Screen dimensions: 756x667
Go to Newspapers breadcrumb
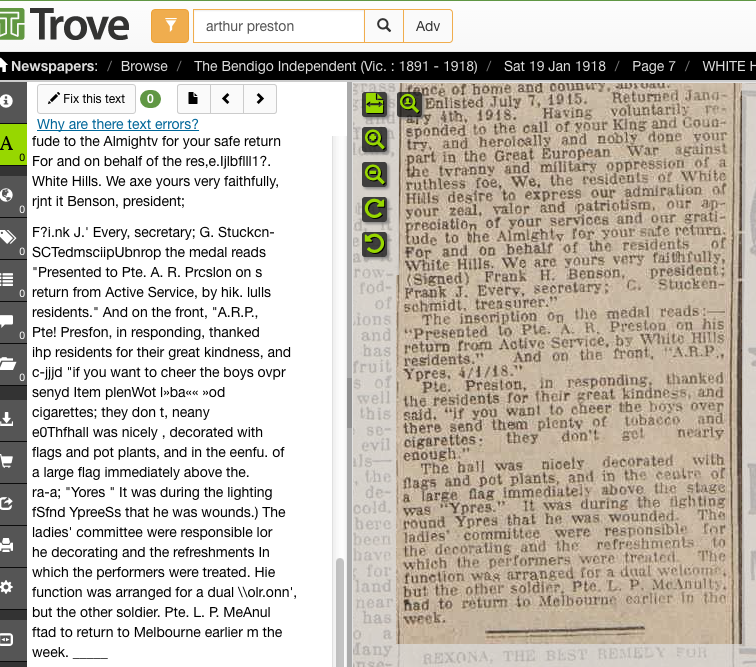tap(49, 66)
